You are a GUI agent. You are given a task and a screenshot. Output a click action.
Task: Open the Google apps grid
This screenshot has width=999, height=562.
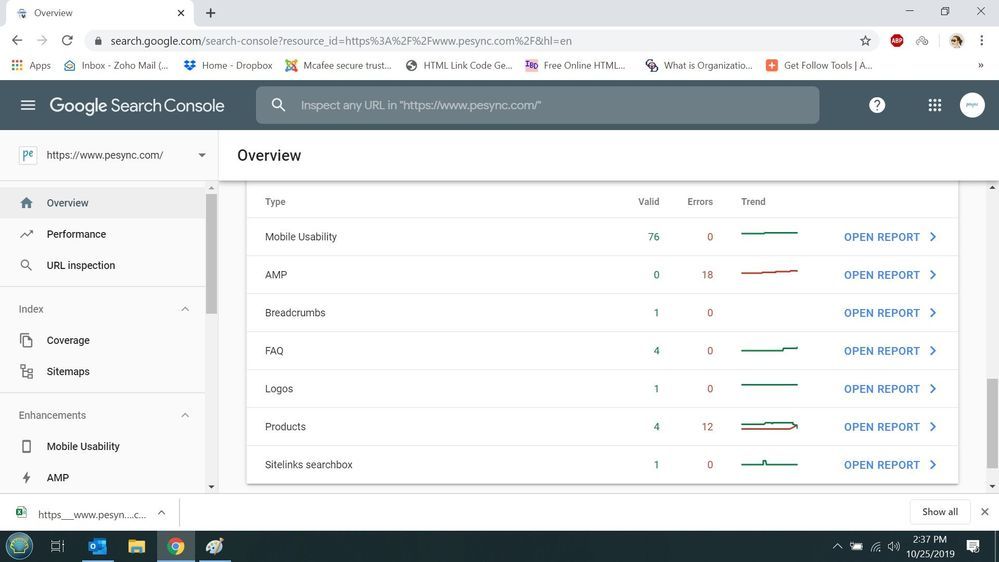[934, 106]
